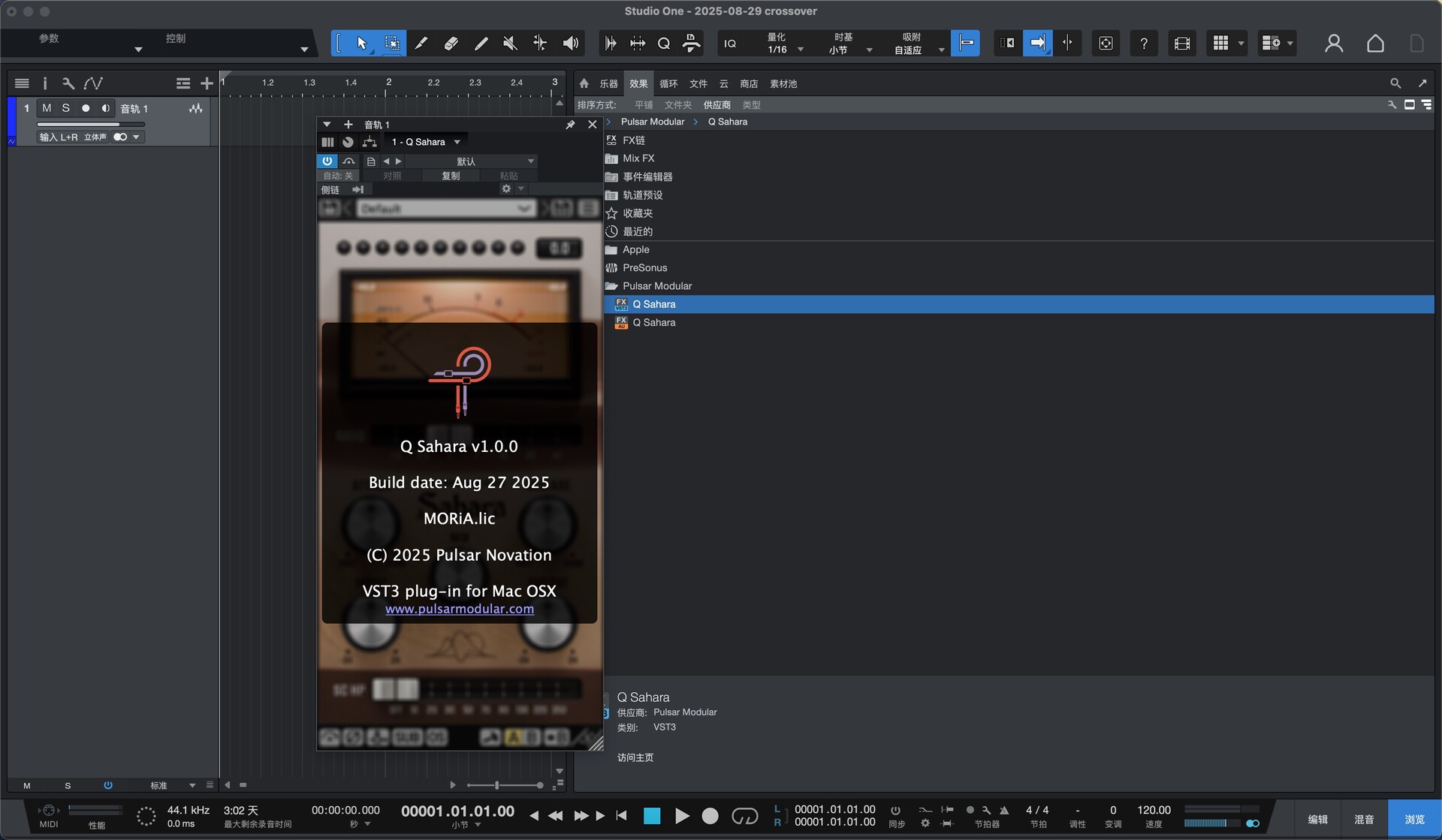Toggle Q Sahara plugin power button

coord(327,161)
